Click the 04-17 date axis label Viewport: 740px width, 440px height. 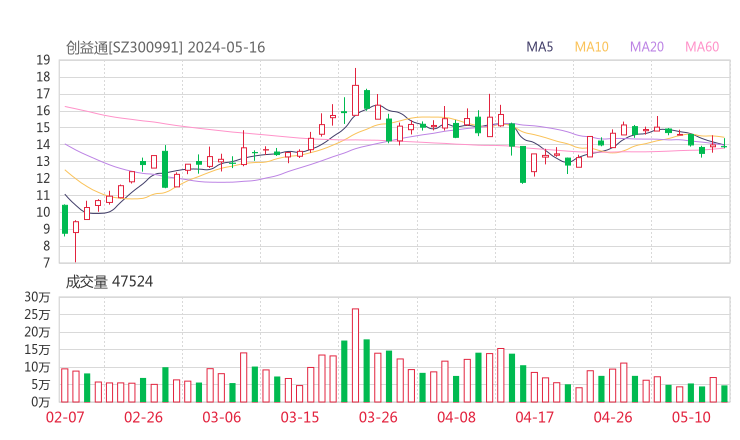pyautogui.click(x=535, y=417)
